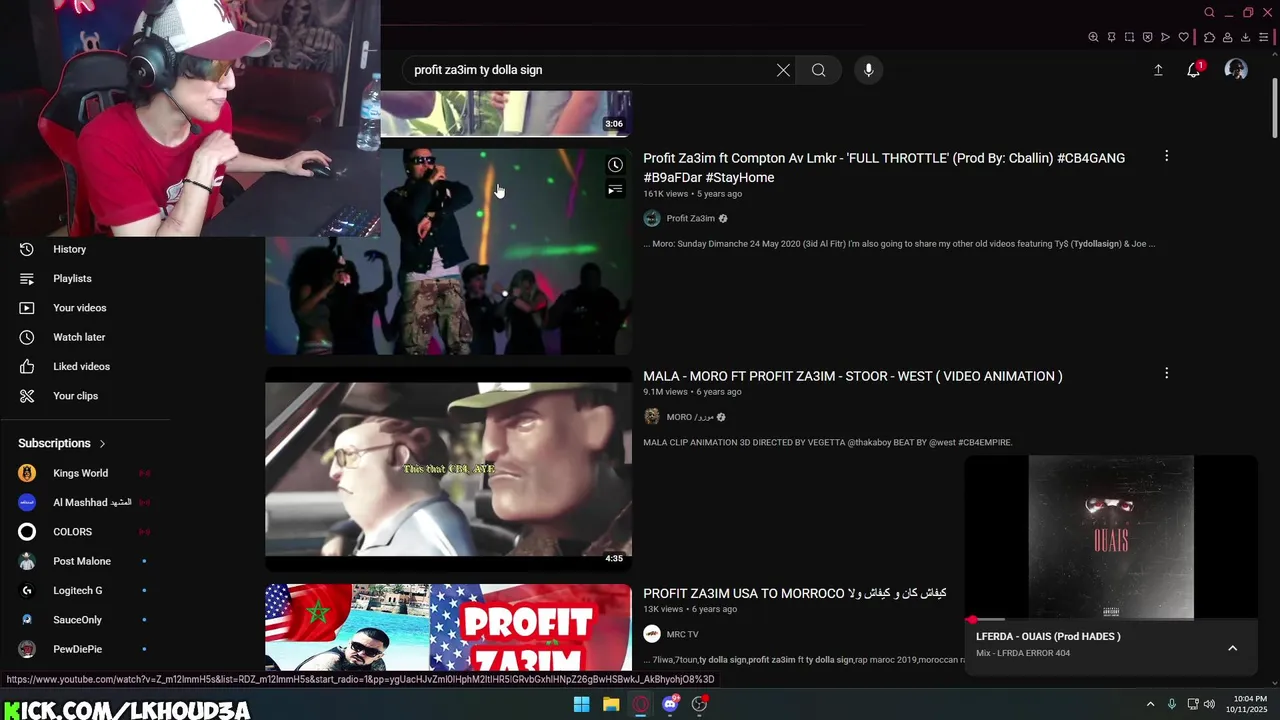
Task: Open the Windows Start button
Action: [x=581, y=704]
